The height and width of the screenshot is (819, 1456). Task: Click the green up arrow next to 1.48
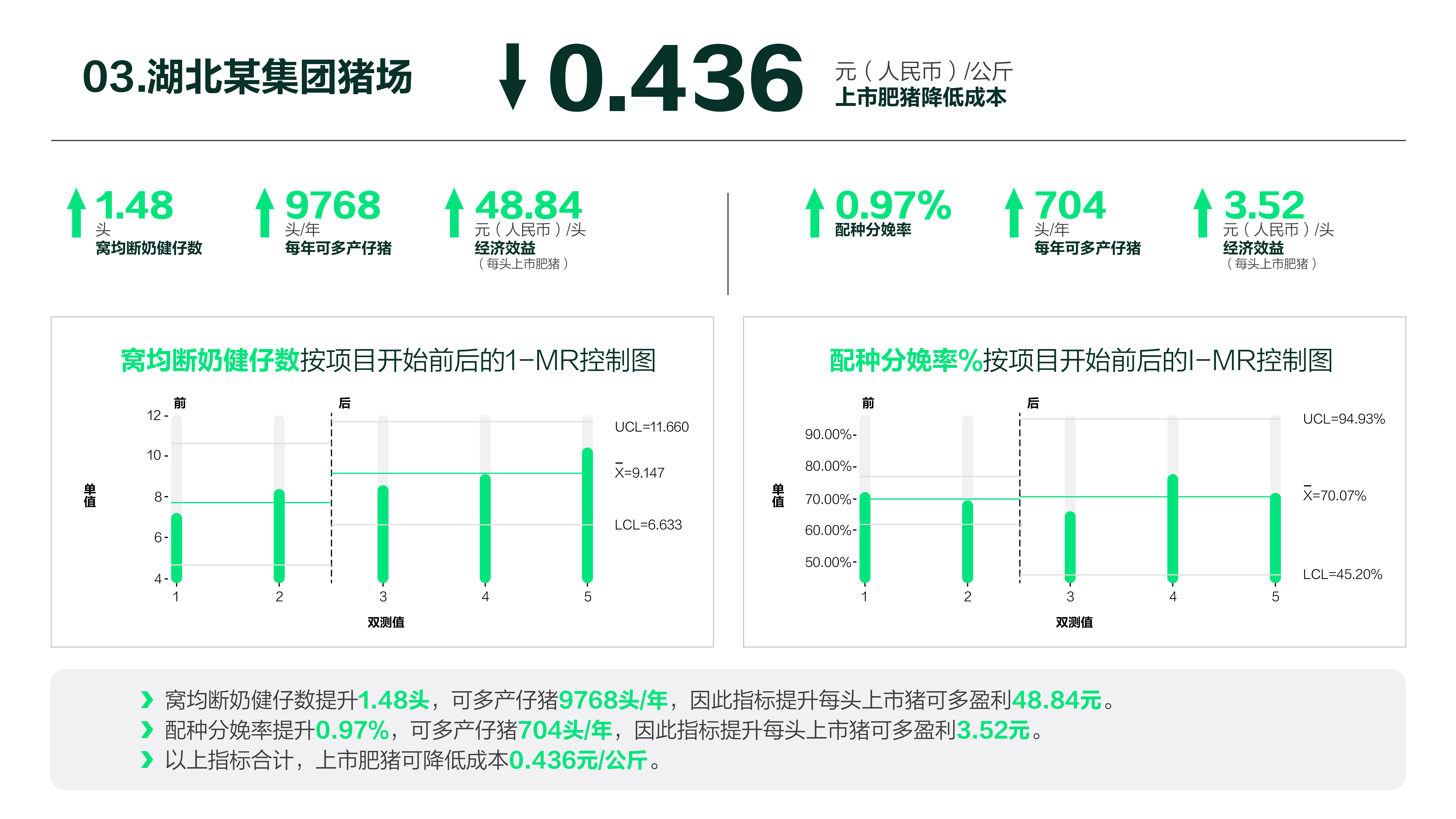coord(76,213)
